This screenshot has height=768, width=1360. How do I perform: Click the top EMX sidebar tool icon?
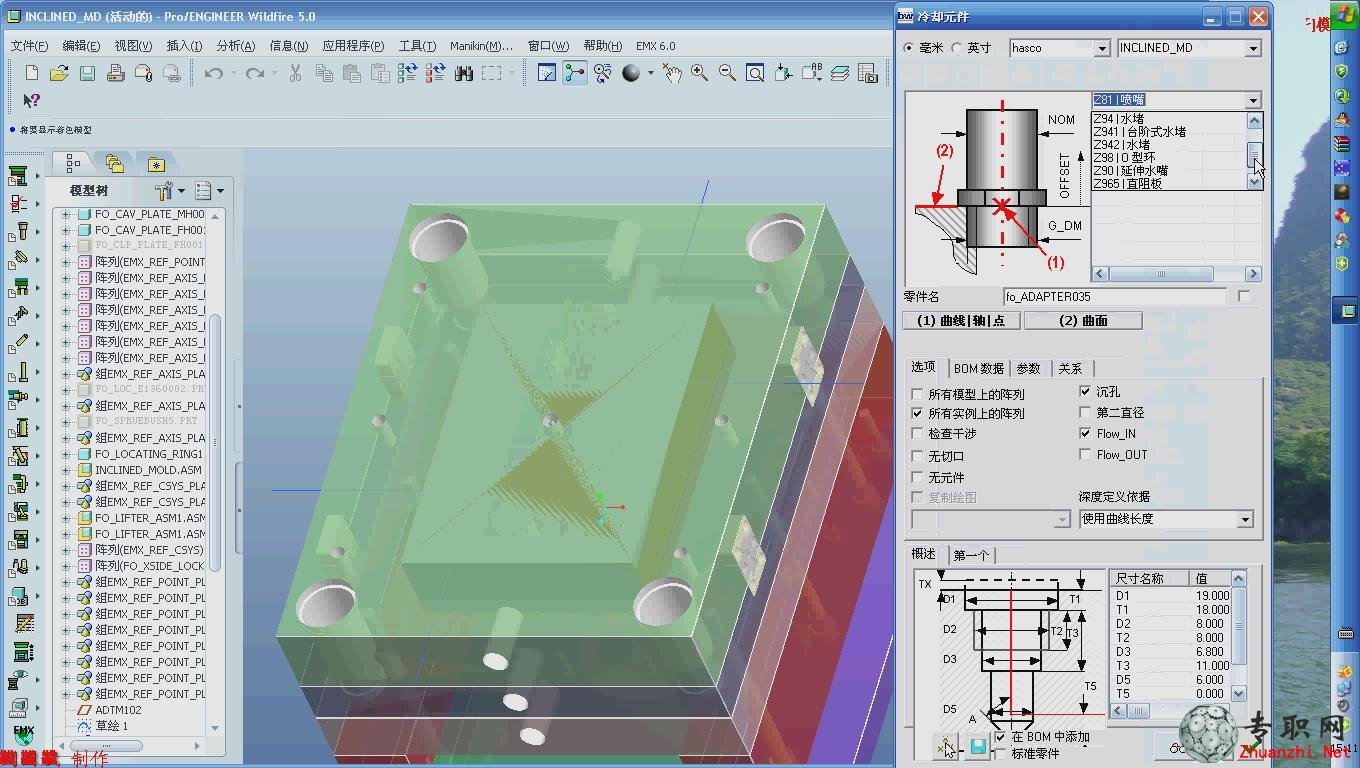tap(18, 177)
